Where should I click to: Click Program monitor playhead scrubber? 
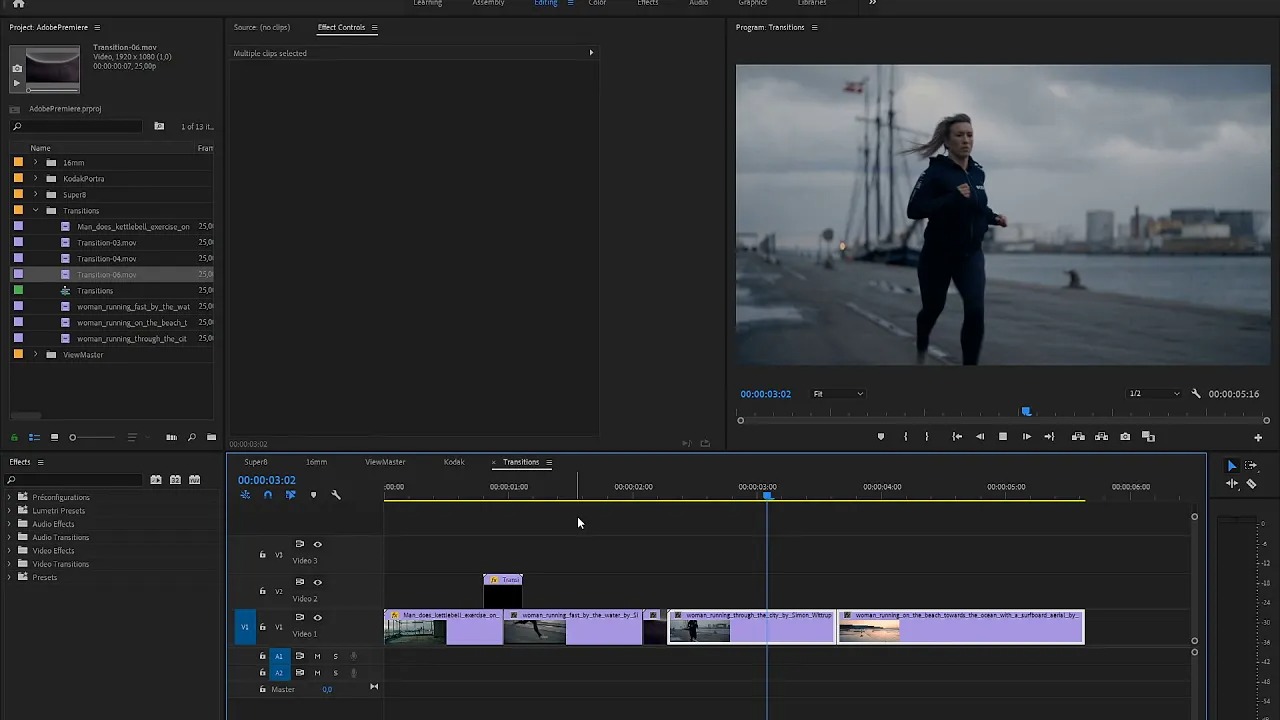click(1026, 411)
